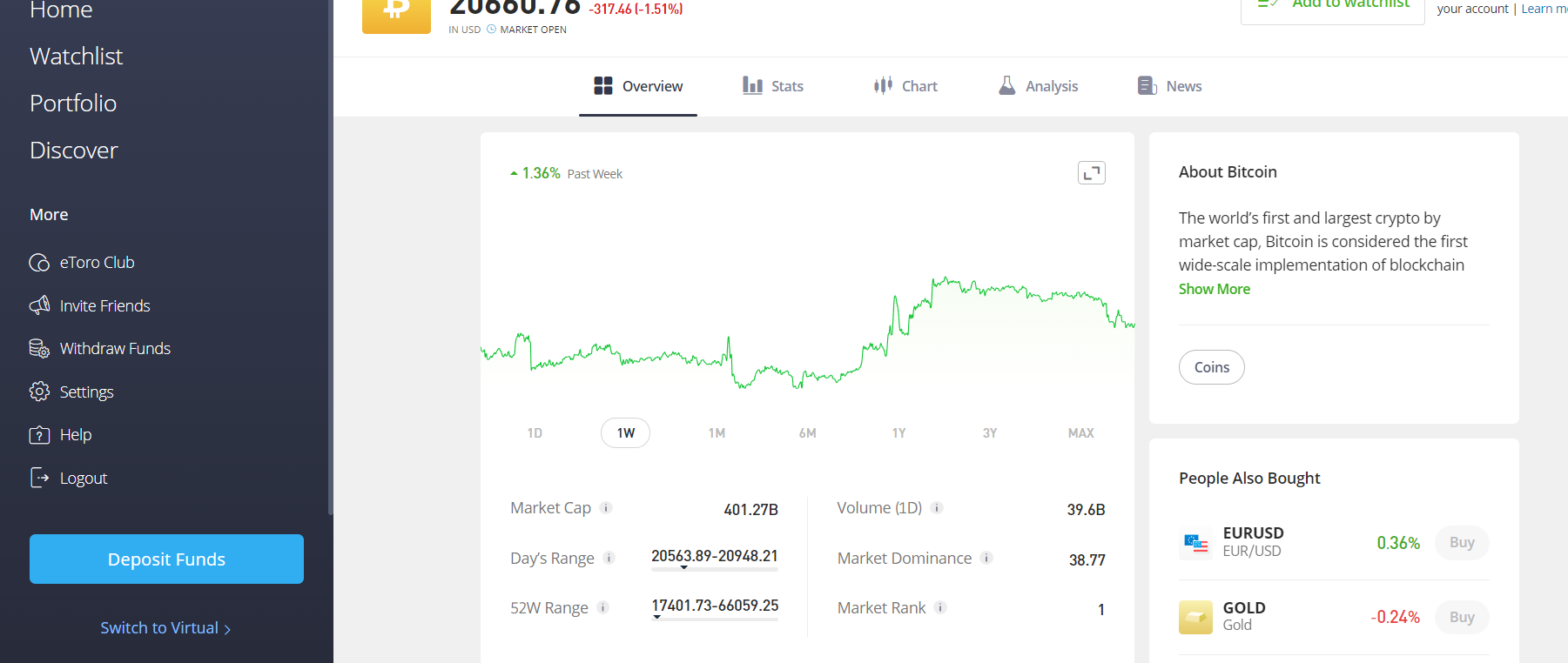The width and height of the screenshot is (1568, 663).
Task: Click the Switch to Virtual chevron arrow
Action: click(x=228, y=629)
